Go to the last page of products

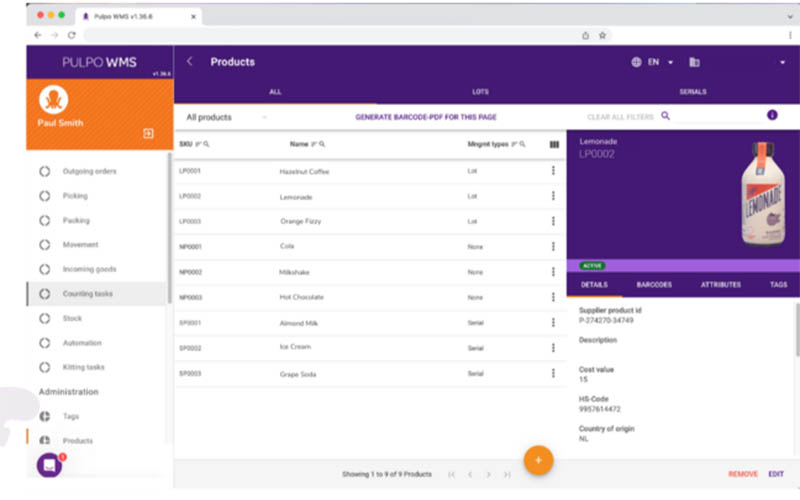(x=507, y=474)
